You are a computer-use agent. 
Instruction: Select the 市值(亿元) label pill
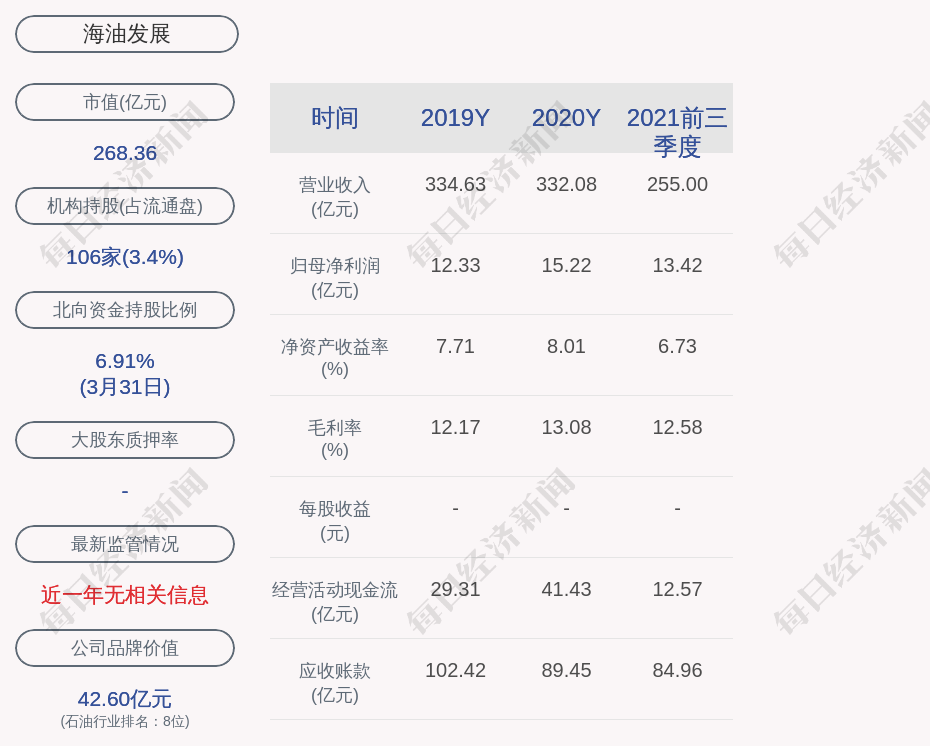(x=125, y=102)
